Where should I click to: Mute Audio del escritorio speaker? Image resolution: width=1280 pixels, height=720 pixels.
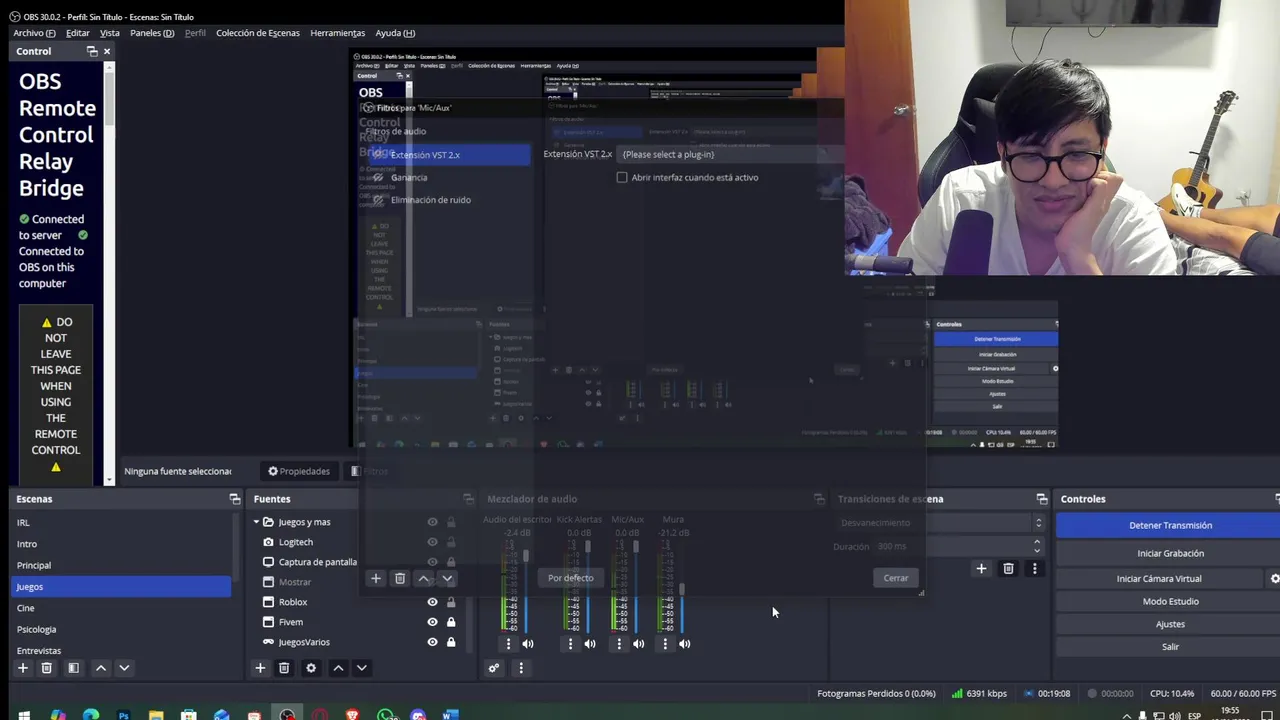click(x=528, y=644)
